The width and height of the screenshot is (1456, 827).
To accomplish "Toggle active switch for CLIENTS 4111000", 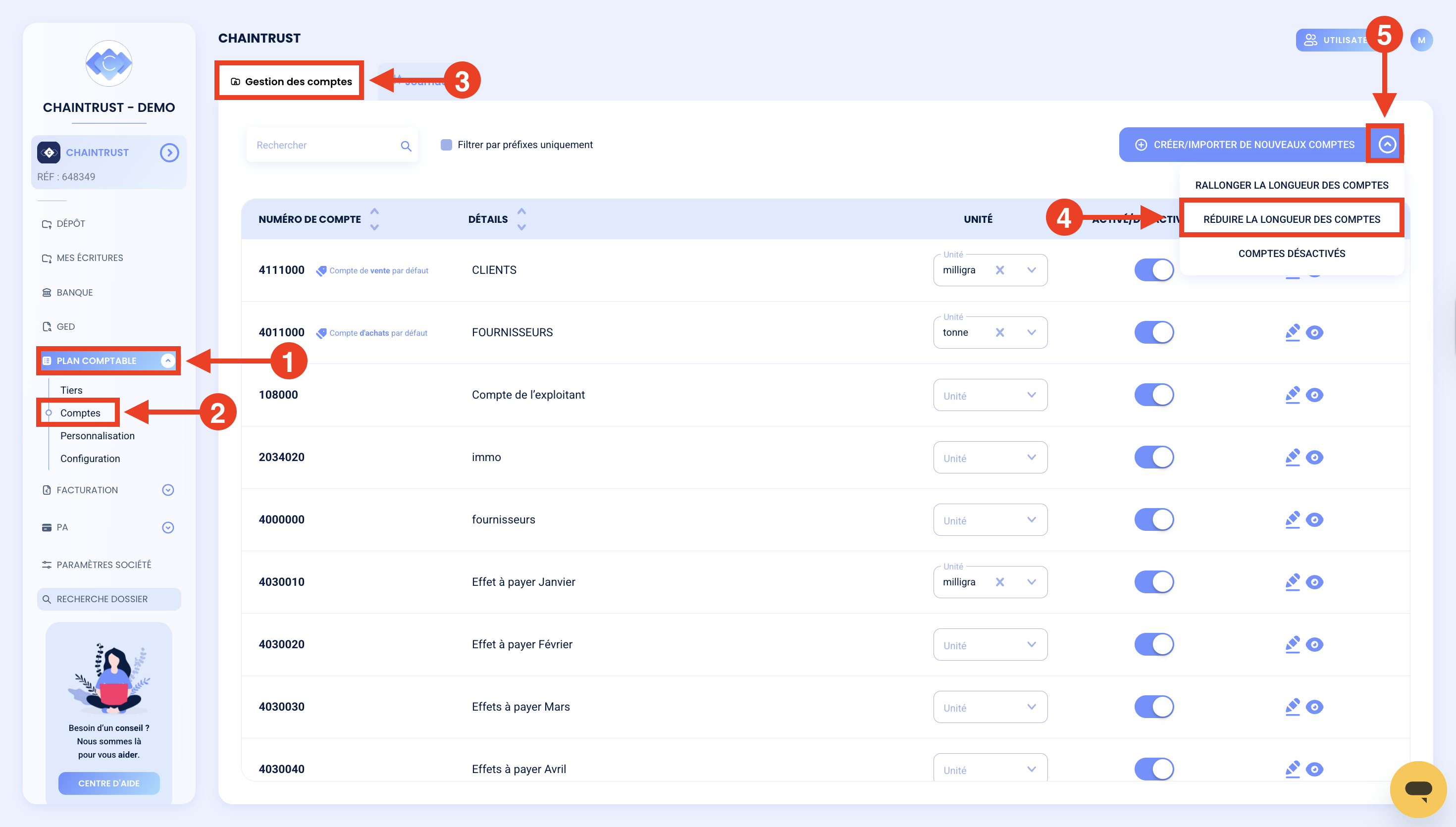I will [x=1154, y=270].
